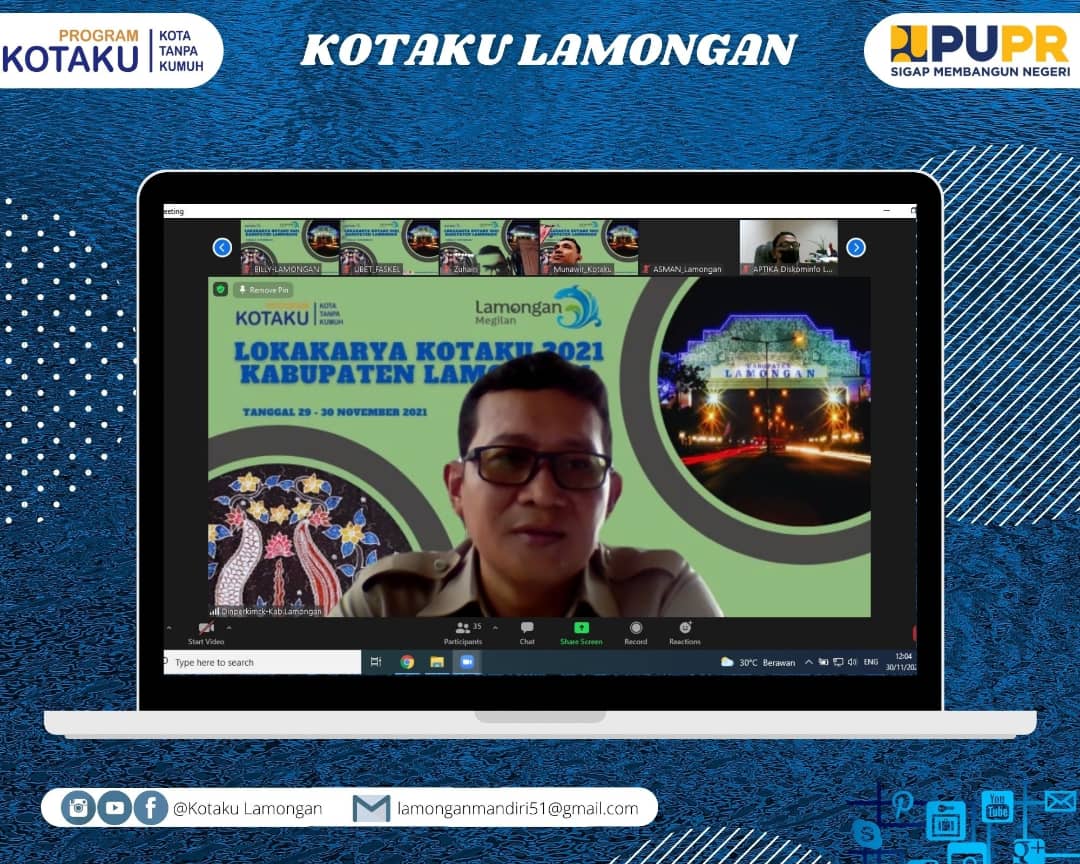Image resolution: width=1080 pixels, height=864 pixels.
Task: Click the @Kotaku Lamongan handle
Action: pyautogui.click(x=247, y=808)
